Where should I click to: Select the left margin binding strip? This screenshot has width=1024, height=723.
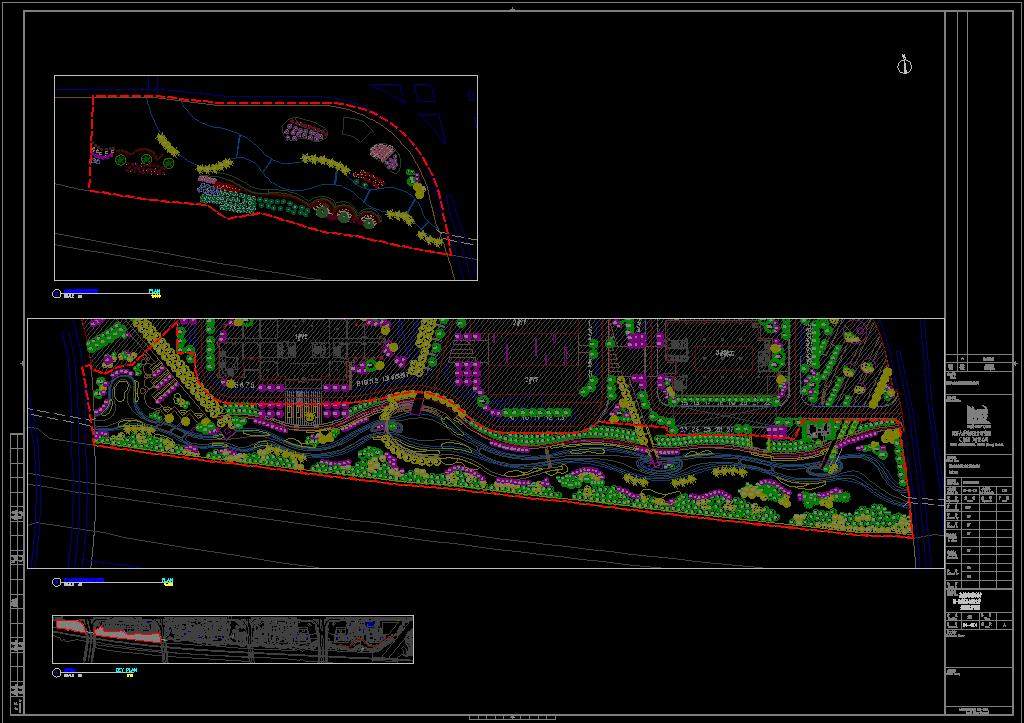pyautogui.click(x=16, y=570)
